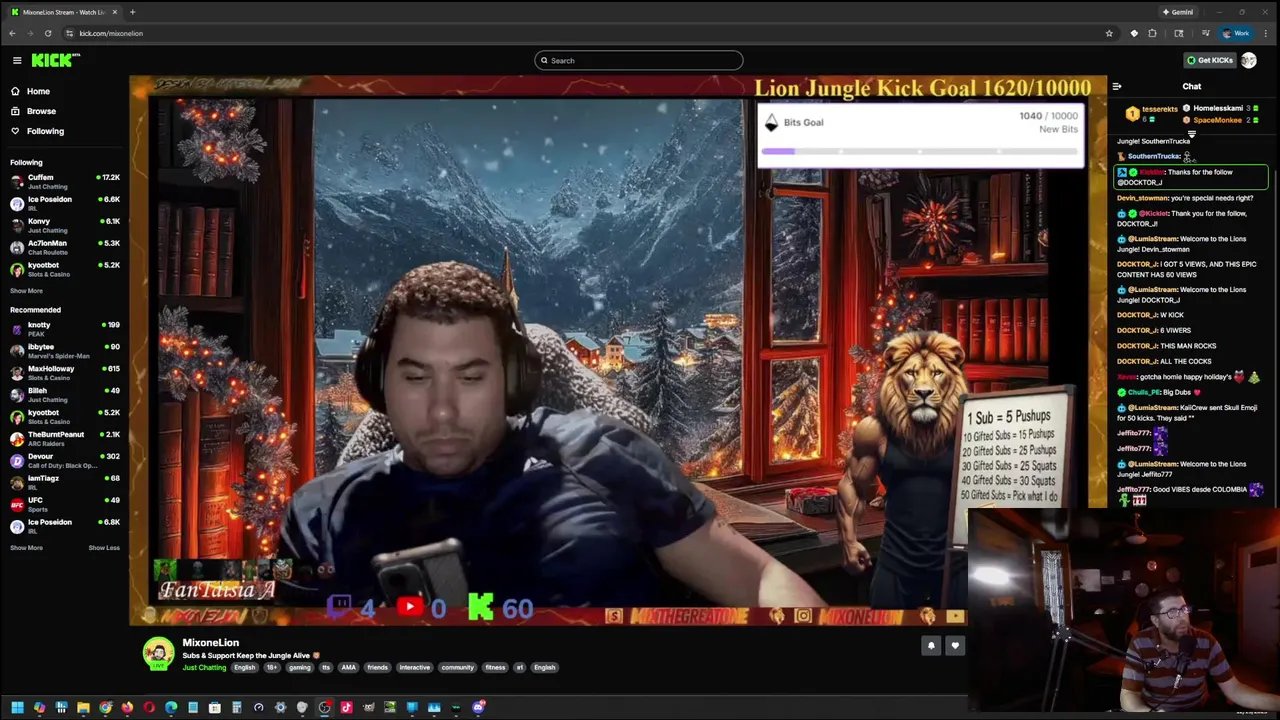
Task: Open UFC recommended channel
Action: [x=64, y=504]
